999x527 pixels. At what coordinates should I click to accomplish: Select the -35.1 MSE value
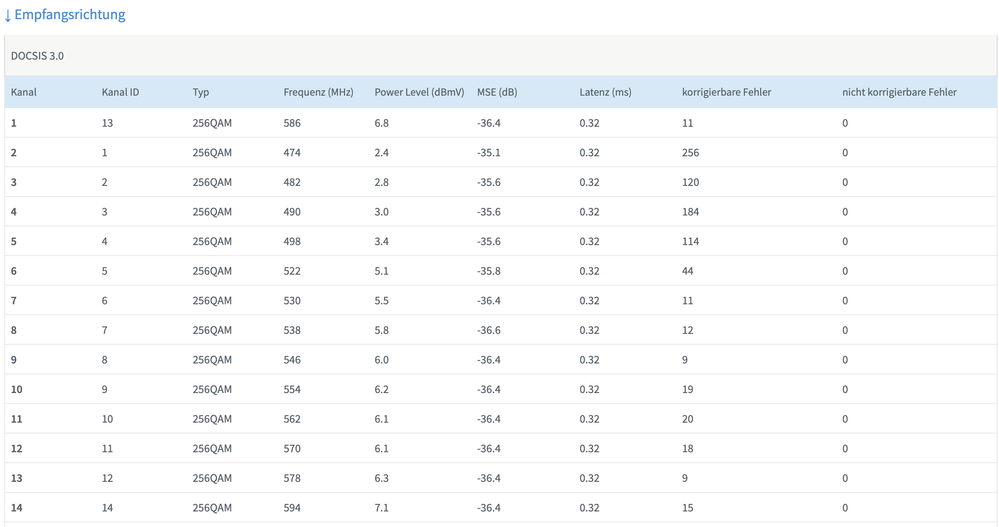coord(489,153)
